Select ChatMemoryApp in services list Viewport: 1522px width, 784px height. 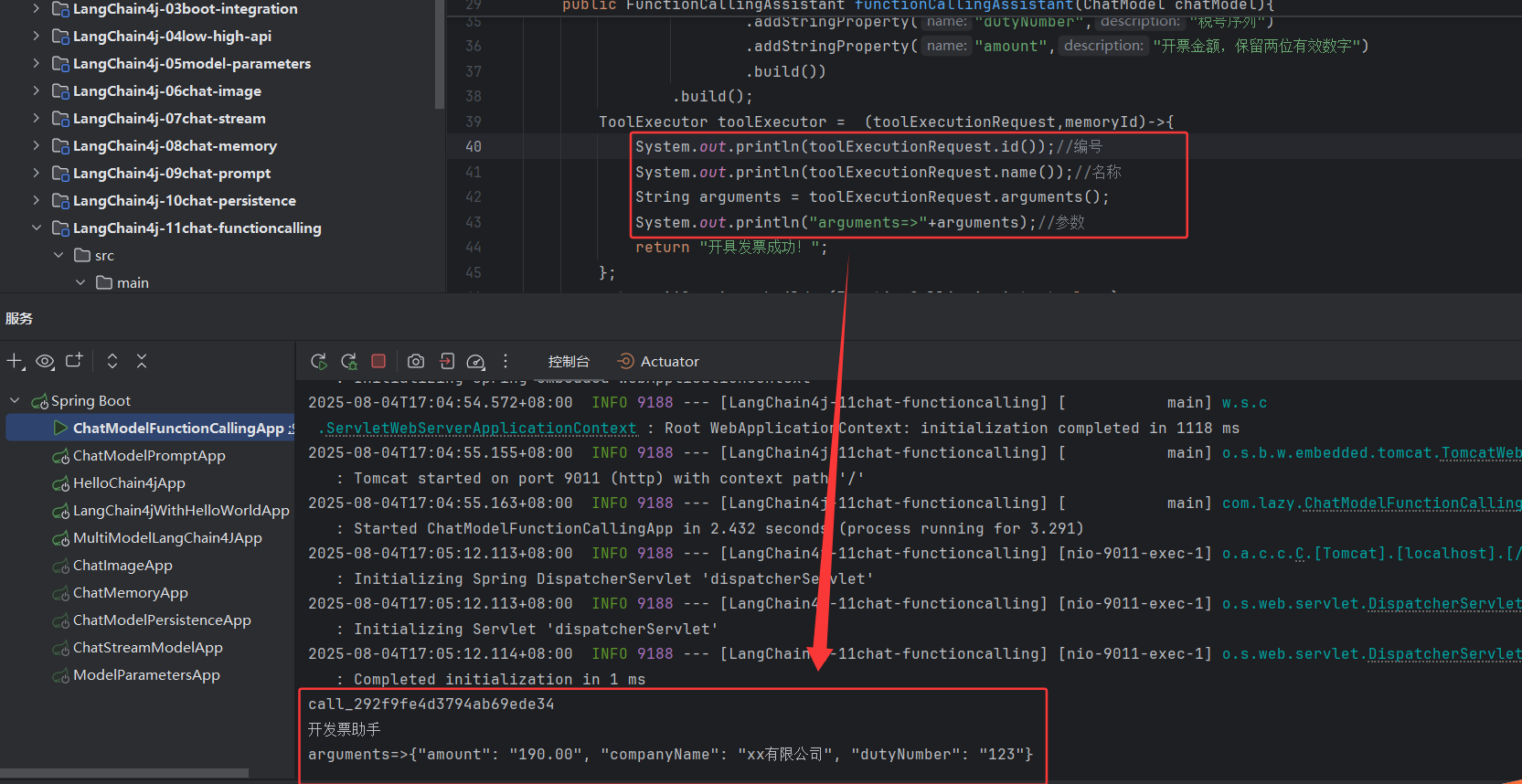[131, 593]
